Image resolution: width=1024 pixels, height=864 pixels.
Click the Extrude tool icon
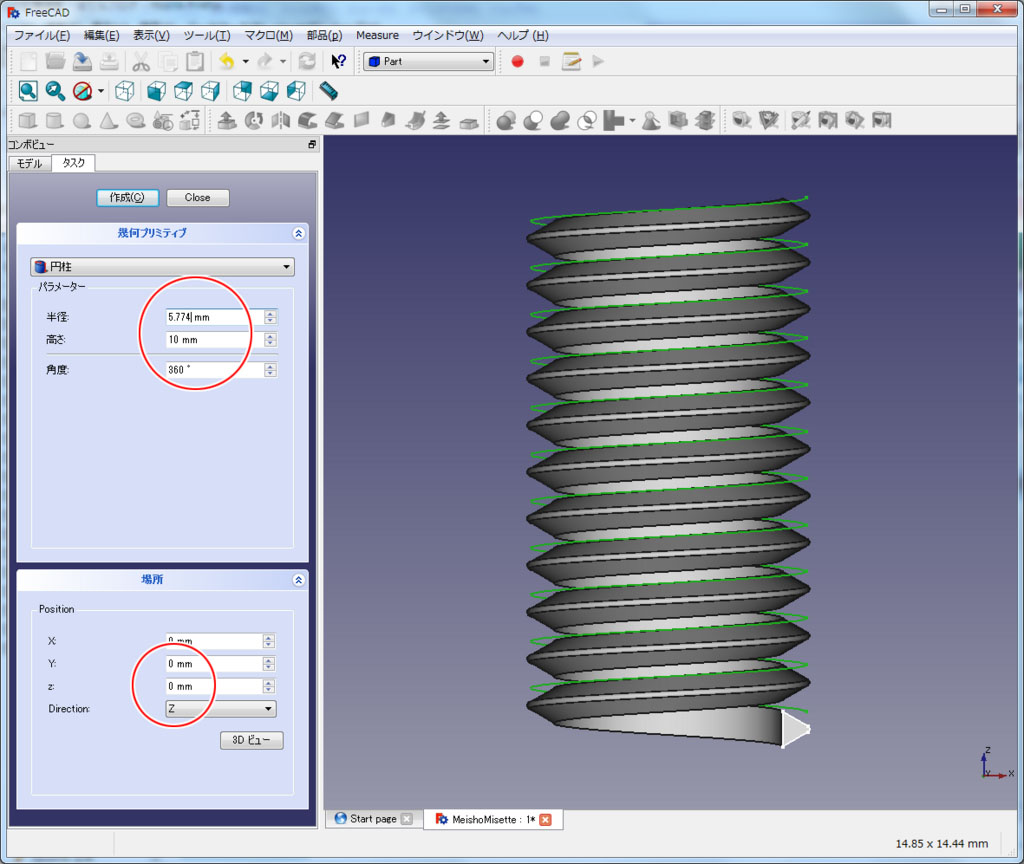(x=227, y=120)
